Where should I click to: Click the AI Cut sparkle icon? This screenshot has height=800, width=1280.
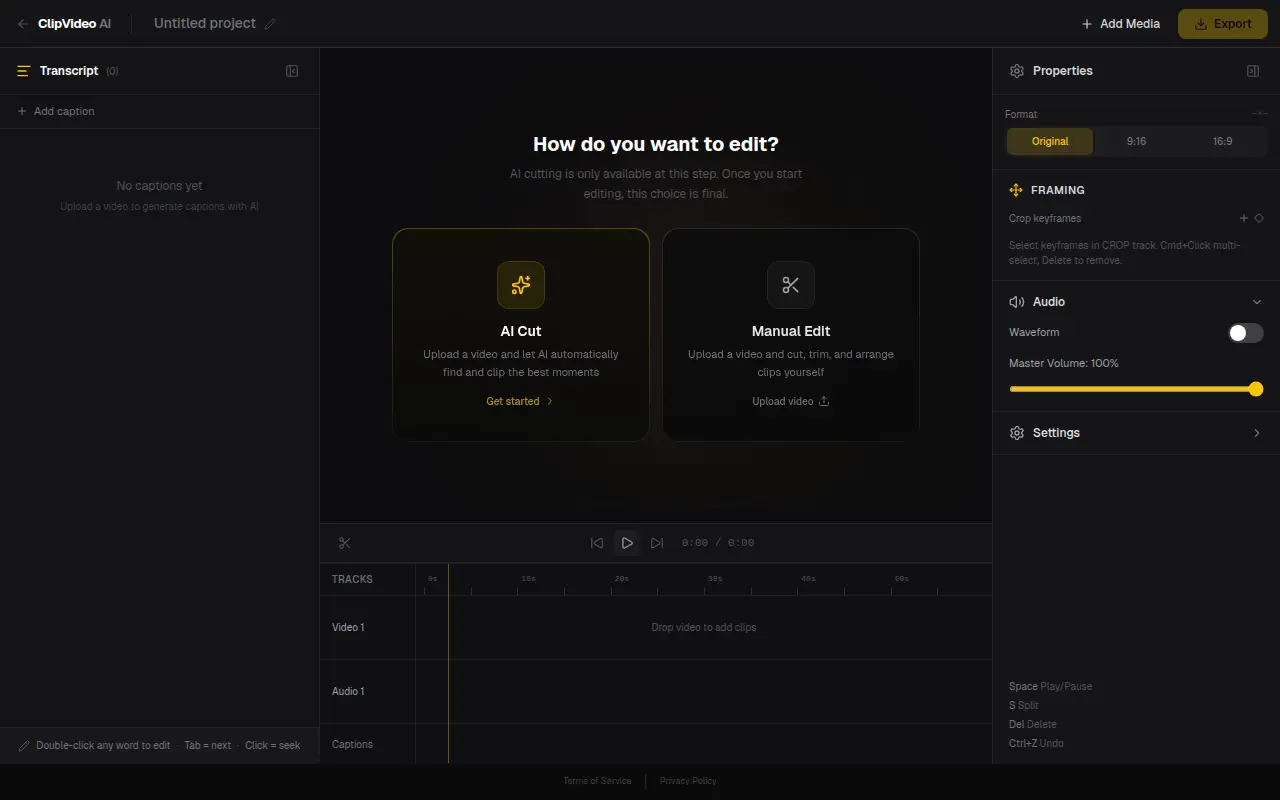coord(521,285)
